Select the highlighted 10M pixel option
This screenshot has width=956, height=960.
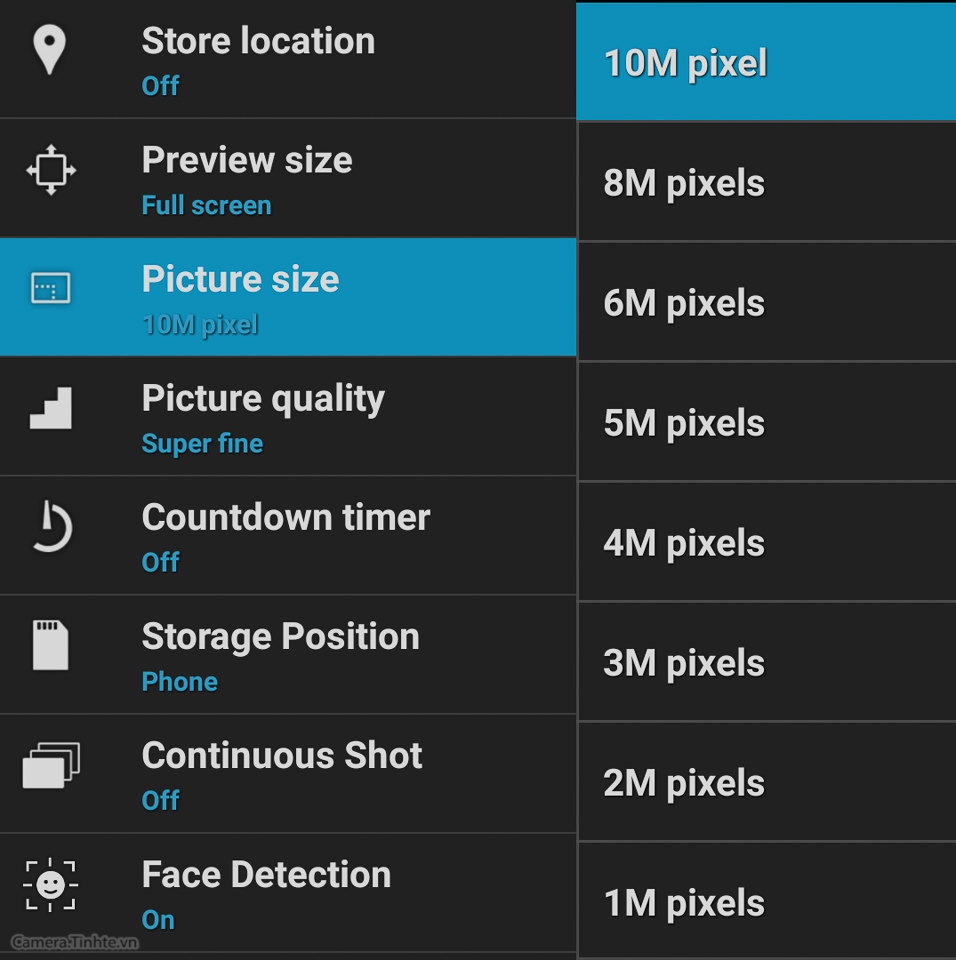pyautogui.click(x=767, y=62)
